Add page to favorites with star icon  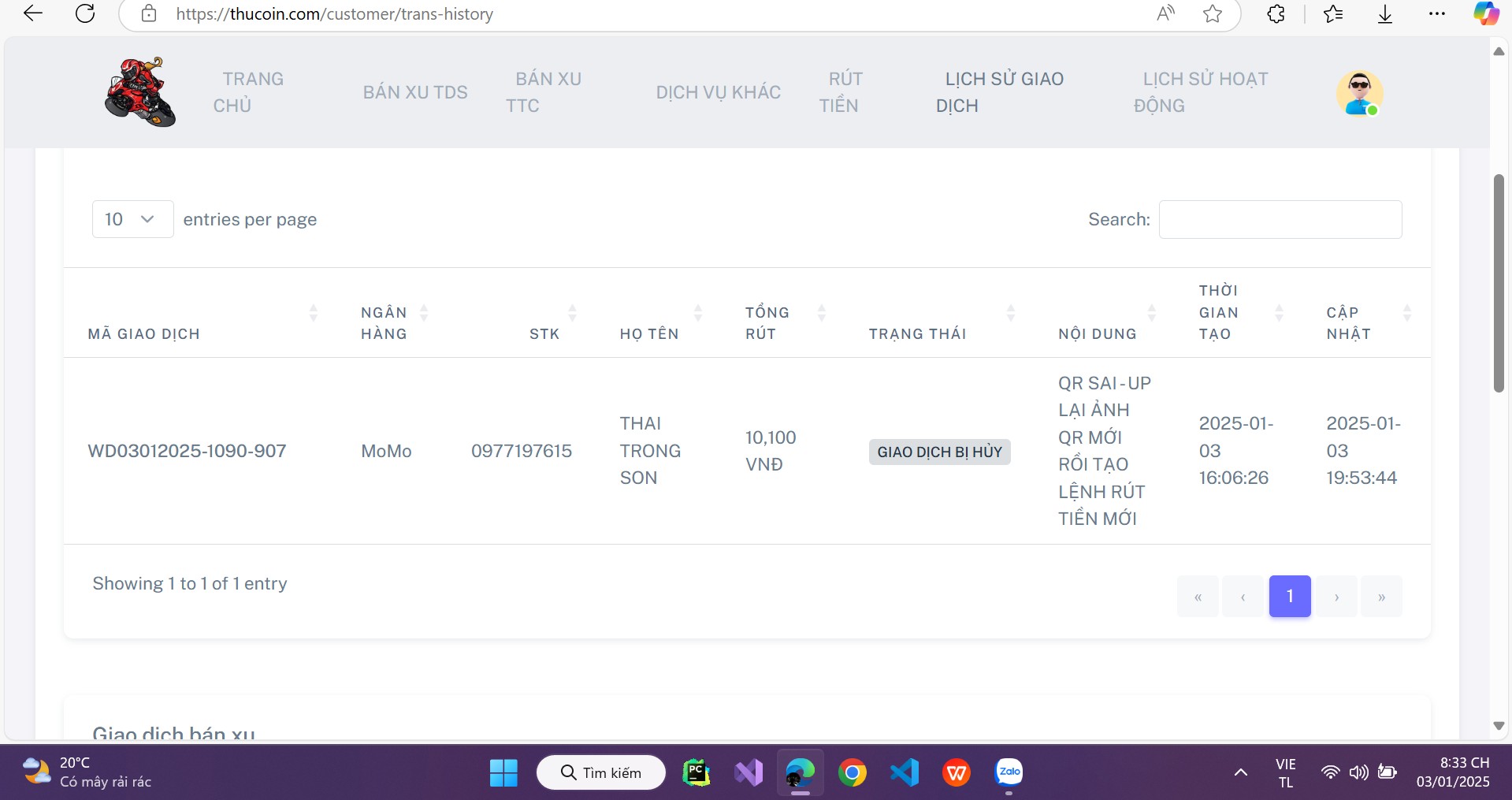pyautogui.click(x=1213, y=13)
